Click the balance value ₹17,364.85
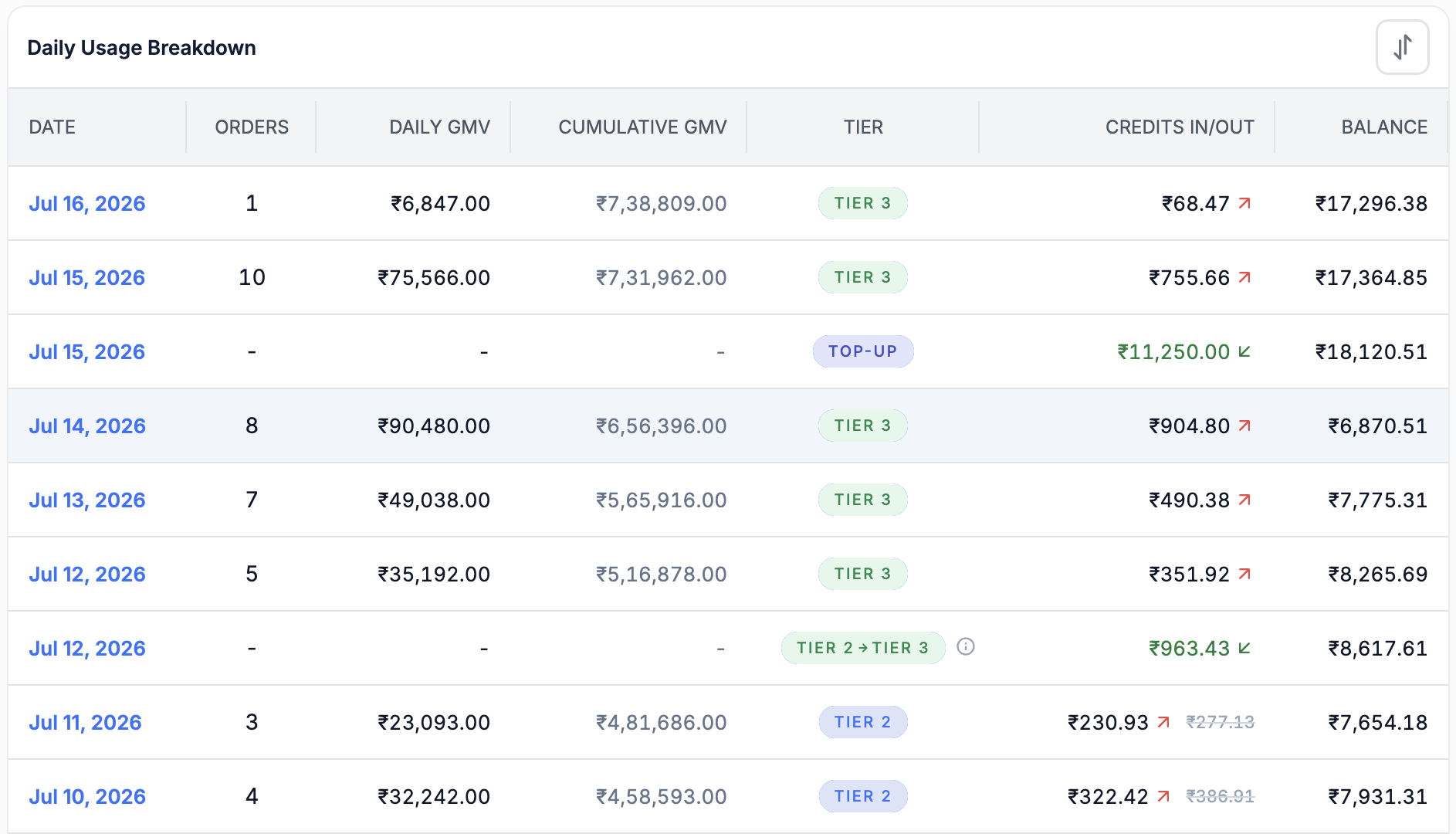Screen dimensions: 1456x834 pyautogui.click(x=1371, y=278)
